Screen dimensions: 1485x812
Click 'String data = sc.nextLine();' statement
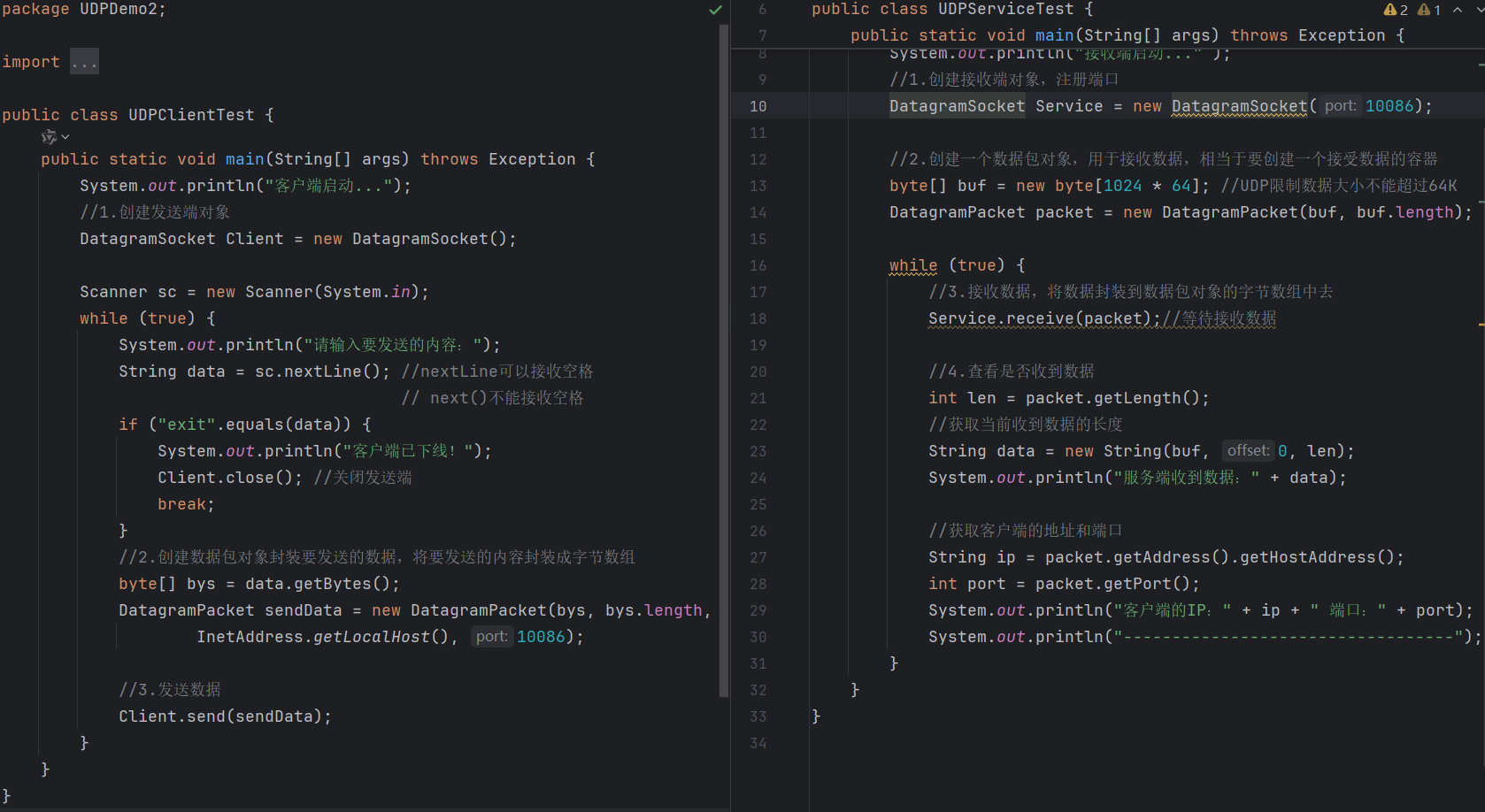pos(254,372)
